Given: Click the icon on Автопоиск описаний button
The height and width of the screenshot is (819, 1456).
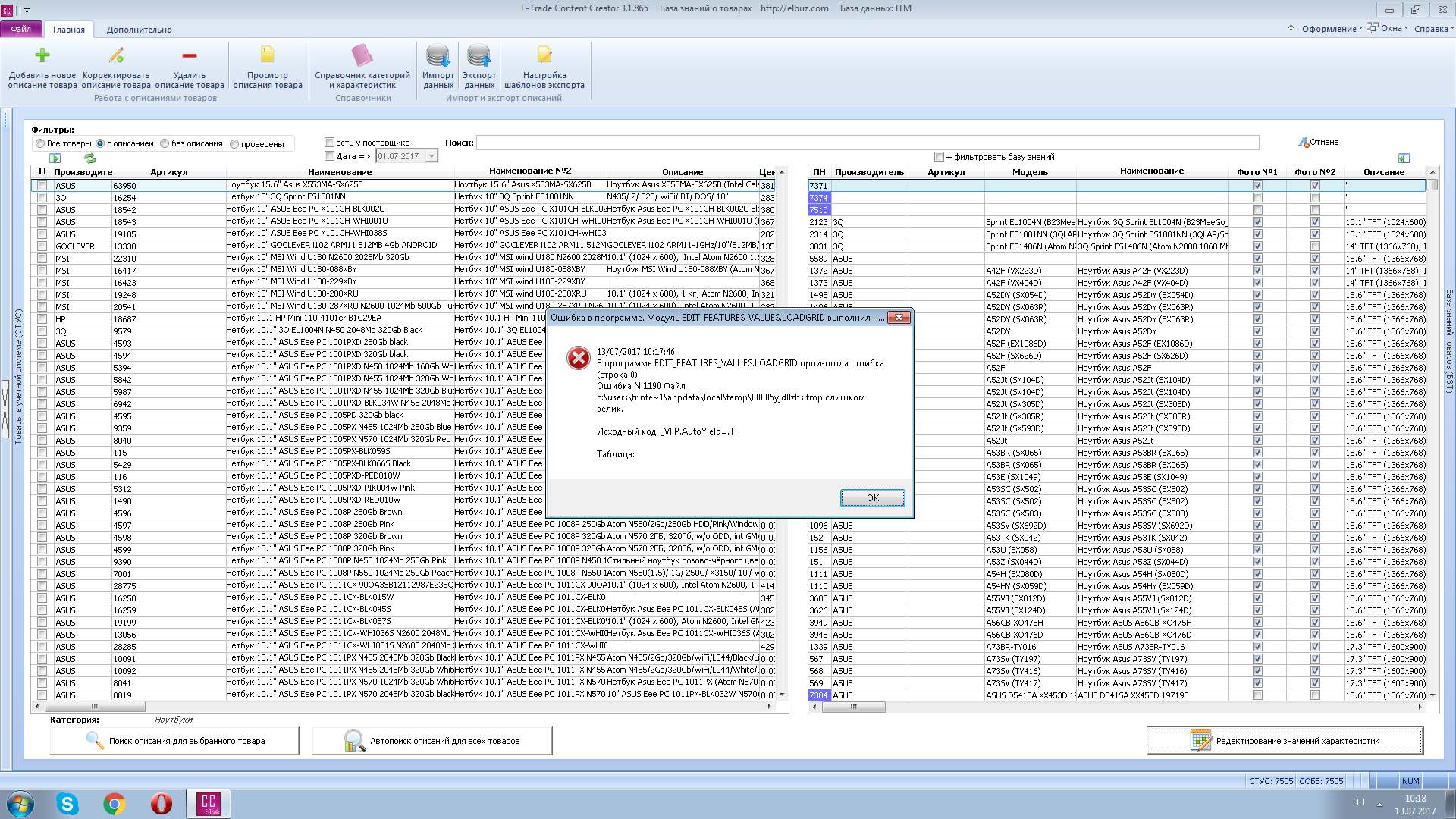Looking at the screenshot, I should [354, 740].
